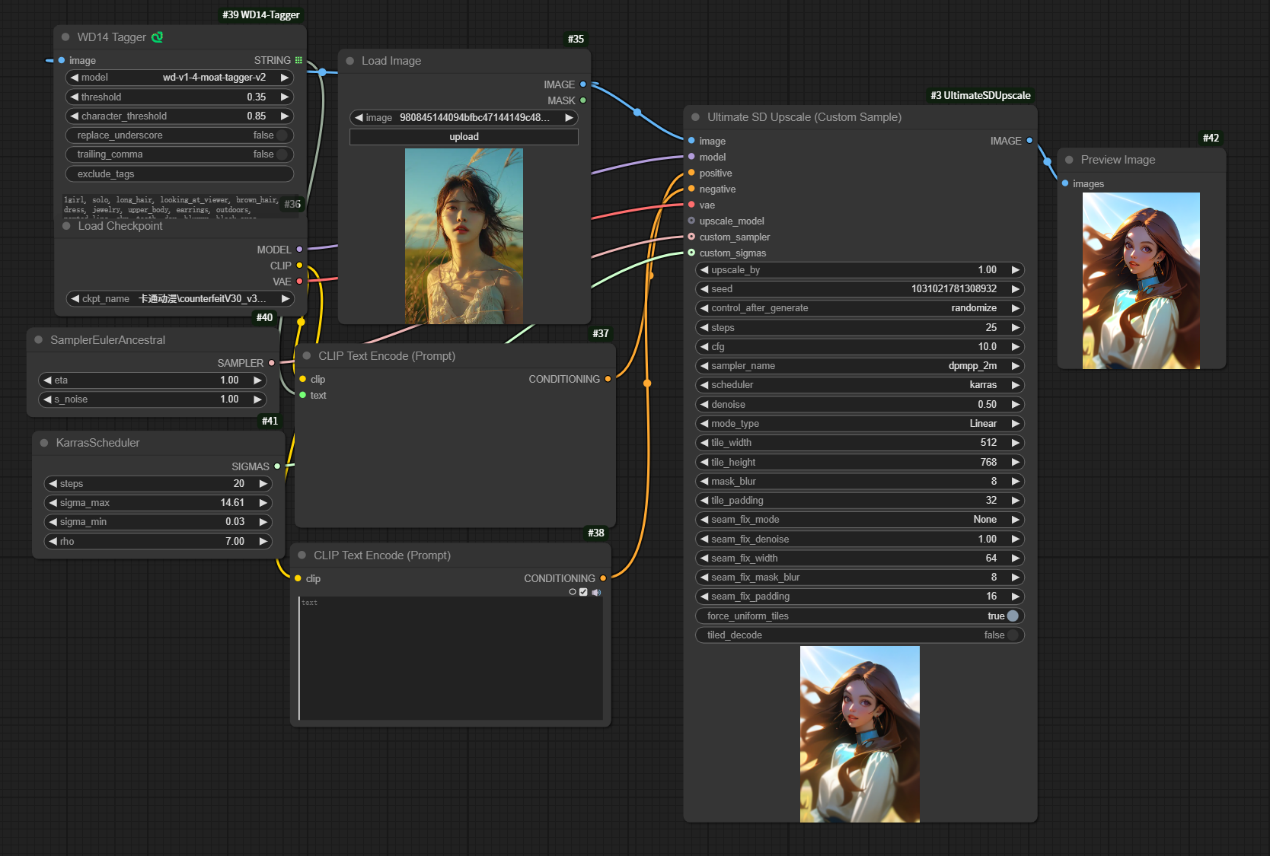The image size is (1270, 856).
Task: Click the upload button in Load Image
Action: pos(464,137)
